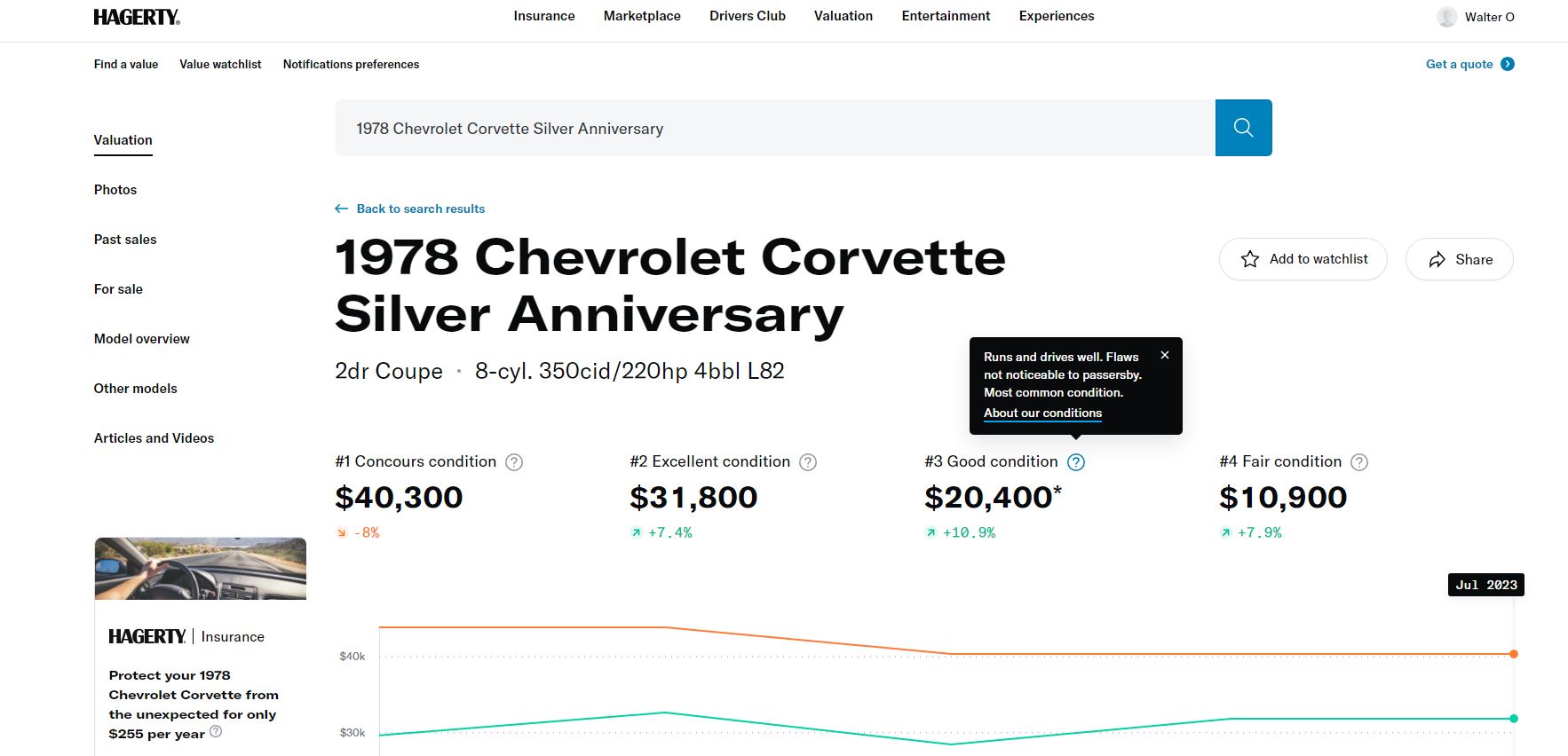The image size is (1568, 756).
Task: Share this vehicle valuation
Action: (x=1459, y=259)
